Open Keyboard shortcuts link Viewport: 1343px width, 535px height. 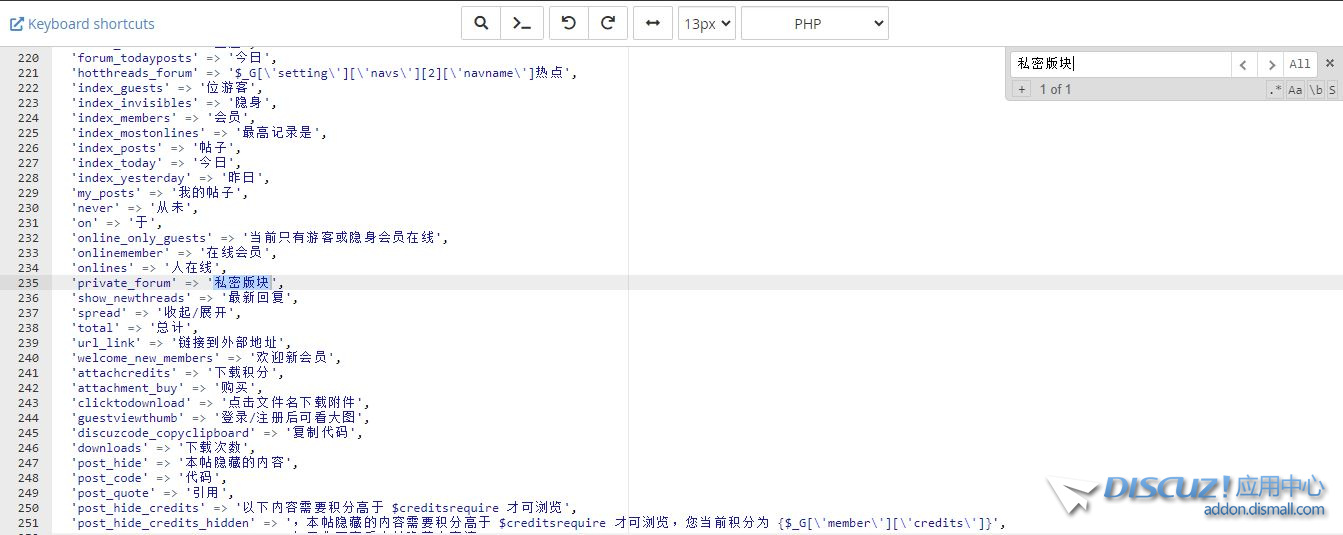tap(82, 23)
